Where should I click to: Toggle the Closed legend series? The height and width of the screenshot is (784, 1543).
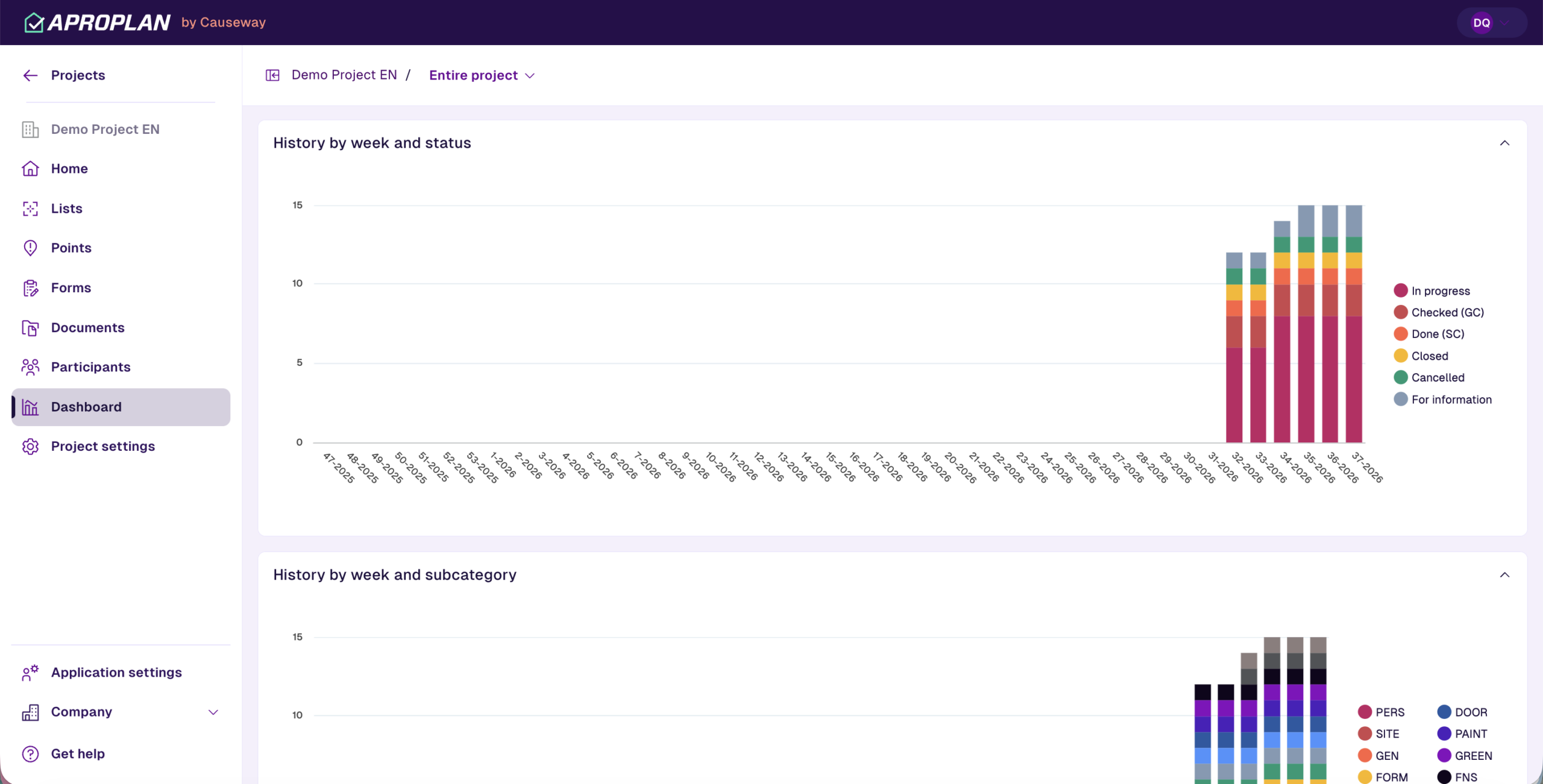click(1421, 356)
